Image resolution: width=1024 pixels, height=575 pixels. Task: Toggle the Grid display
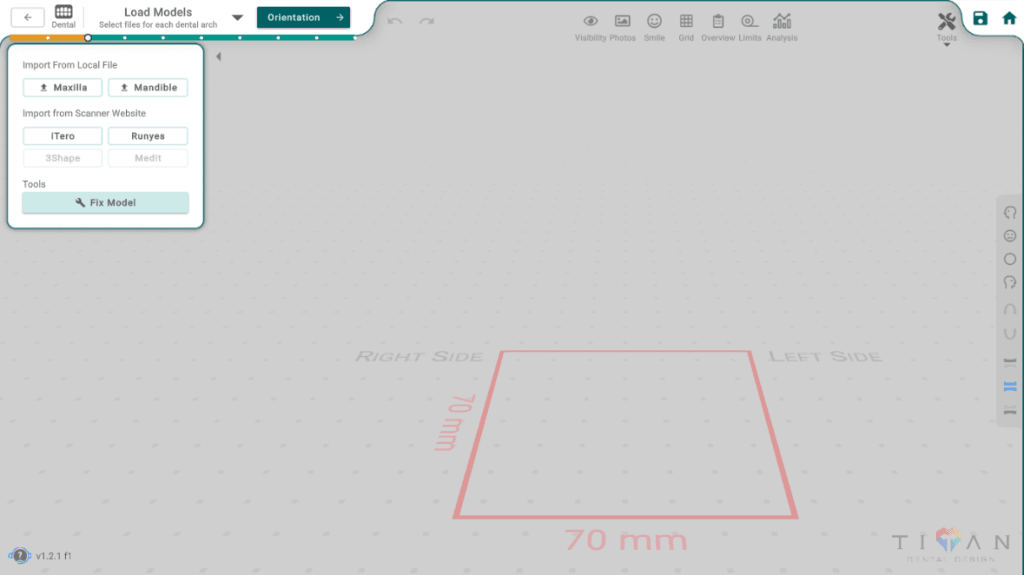pos(686,27)
